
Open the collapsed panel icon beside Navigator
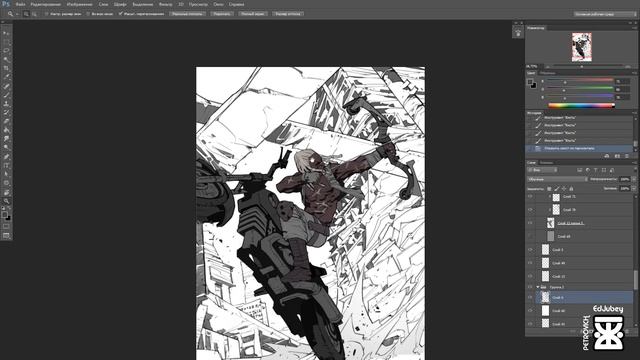click(518, 33)
